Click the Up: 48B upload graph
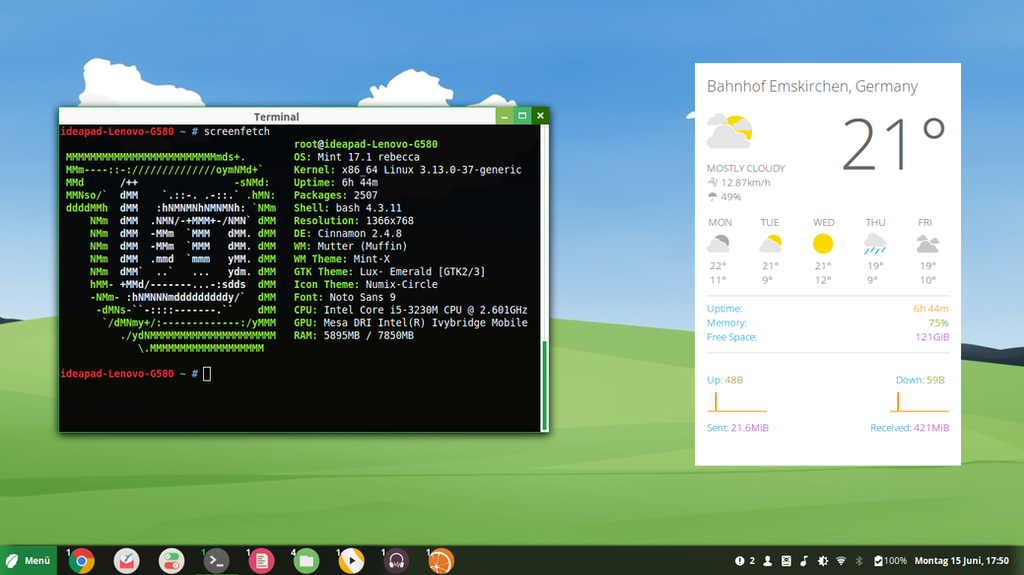 737,402
